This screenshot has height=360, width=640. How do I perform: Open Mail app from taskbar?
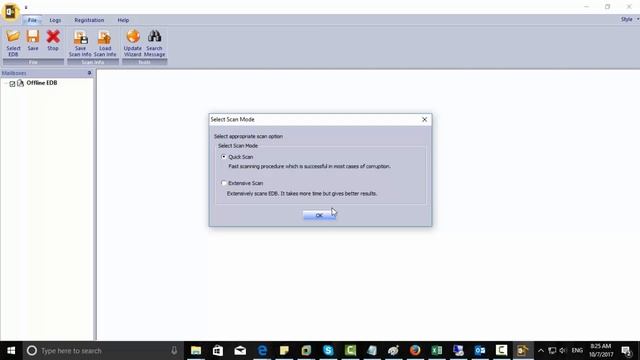click(x=240, y=350)
